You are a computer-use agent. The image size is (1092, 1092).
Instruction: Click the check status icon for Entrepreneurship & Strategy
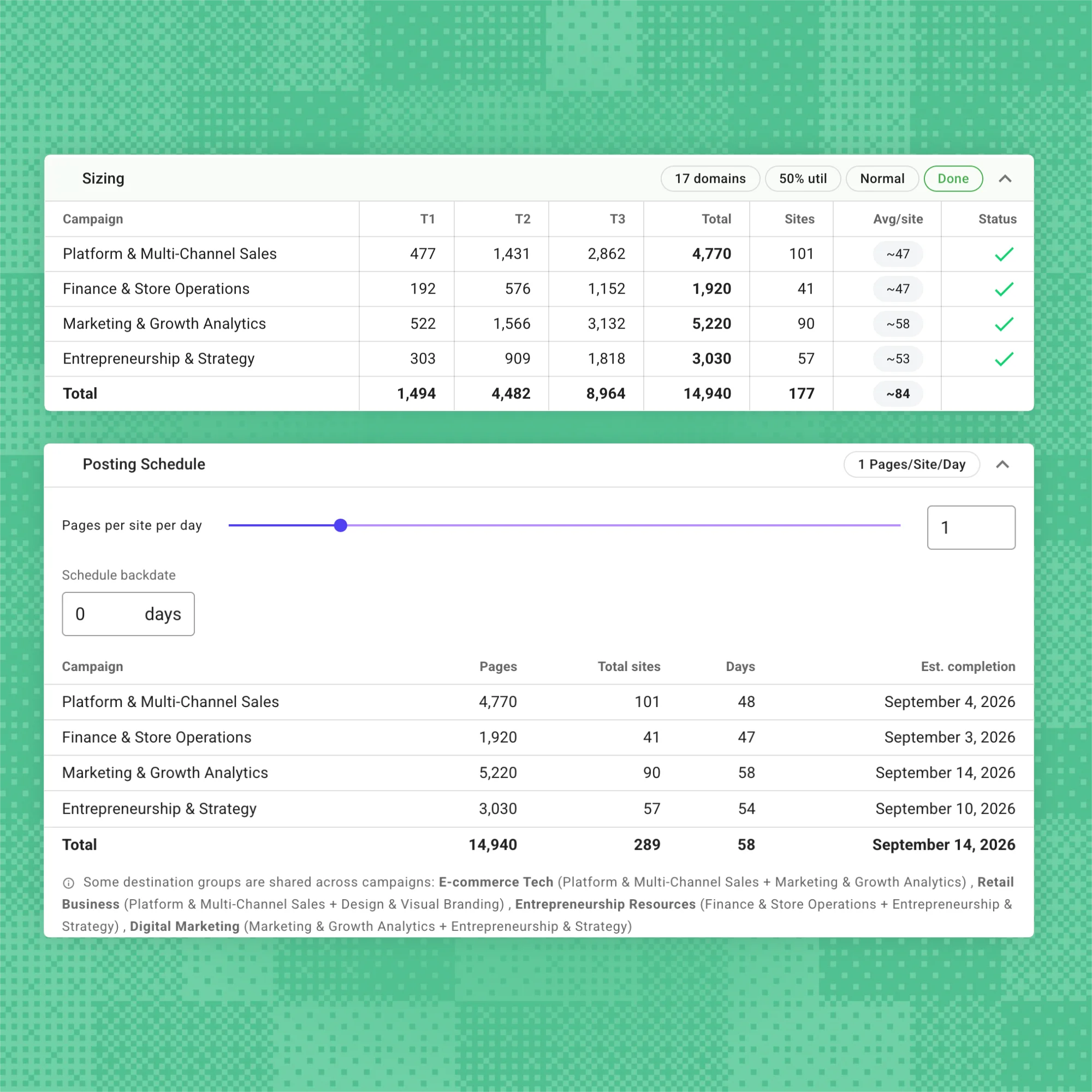click(x=1004, y=359)
